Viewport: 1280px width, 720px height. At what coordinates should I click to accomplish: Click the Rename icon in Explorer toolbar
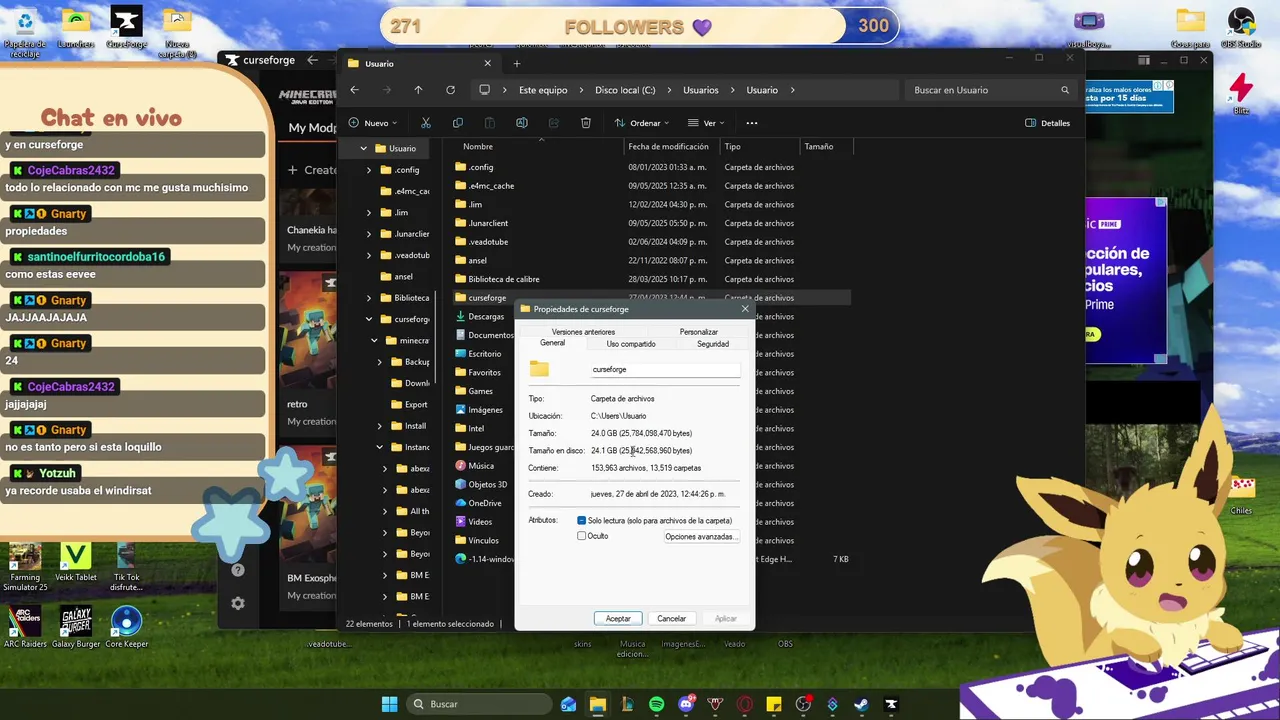[x=521, y=123]
